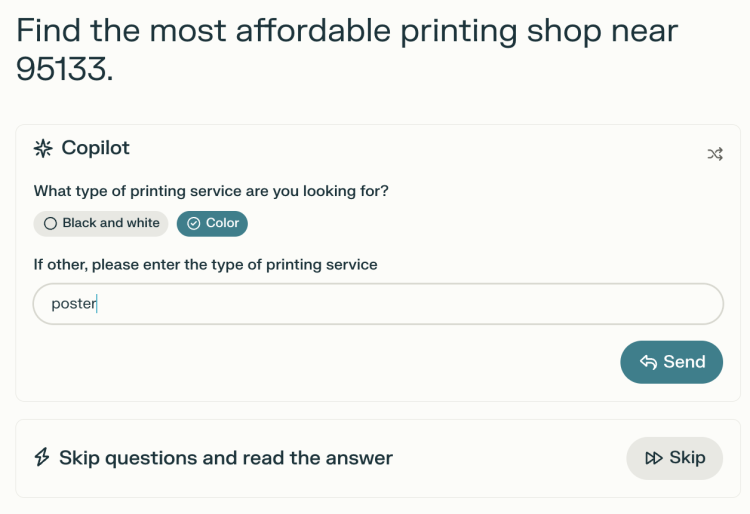Focus the printing service type text field
This screenshot has height=514, width=750.
pos(378,304)
